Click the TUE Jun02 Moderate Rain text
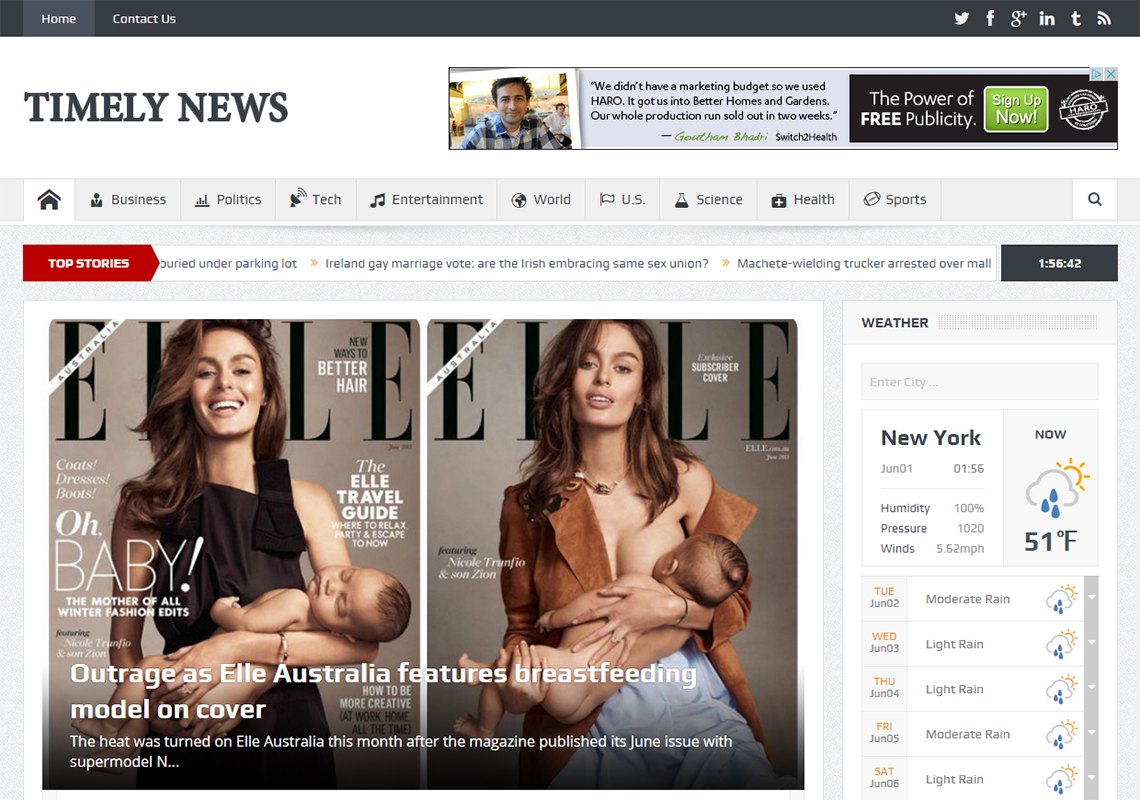The height and width of the screenshot is (800, 1140). point(968,599)
